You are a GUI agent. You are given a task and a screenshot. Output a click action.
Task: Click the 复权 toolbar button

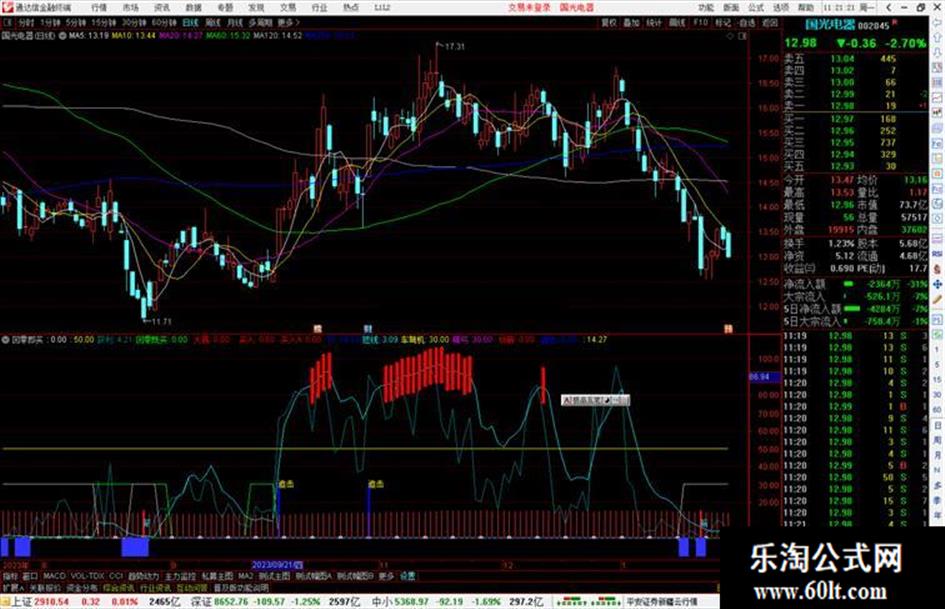pos(609,22)
